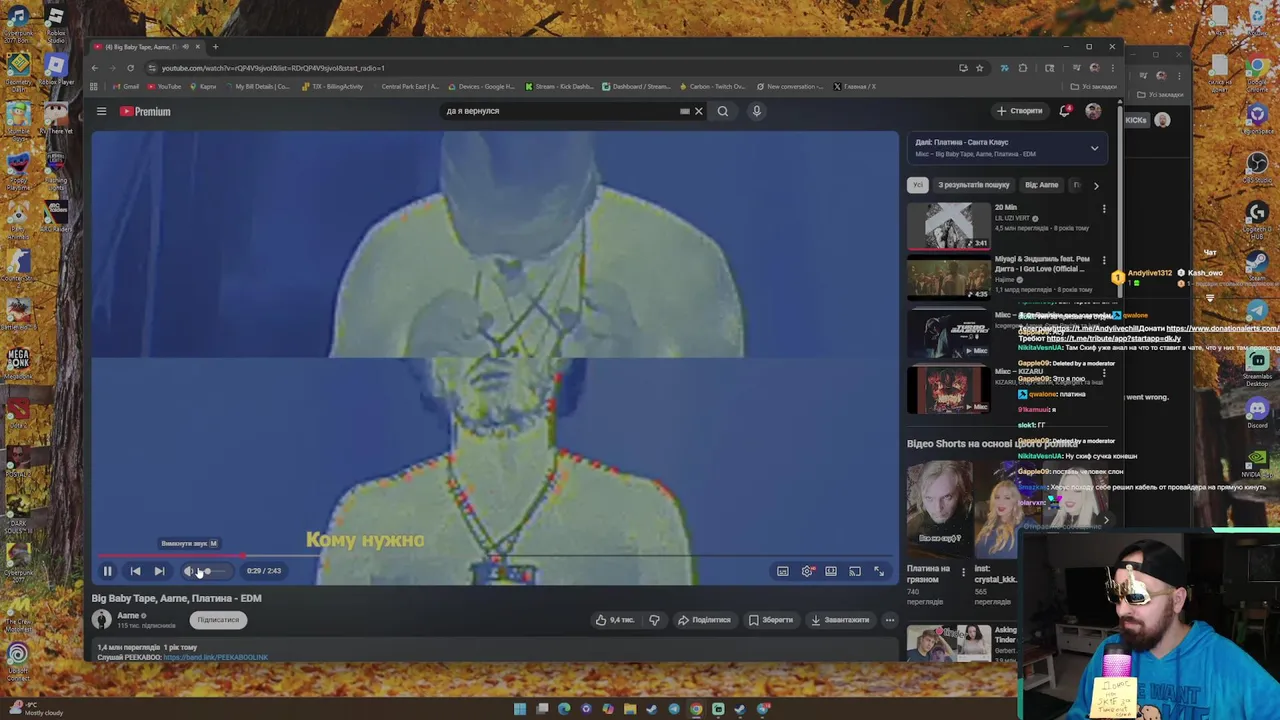Open options for the KIZARU mix
The image size is (1280, 720).
pos(1104,374)
